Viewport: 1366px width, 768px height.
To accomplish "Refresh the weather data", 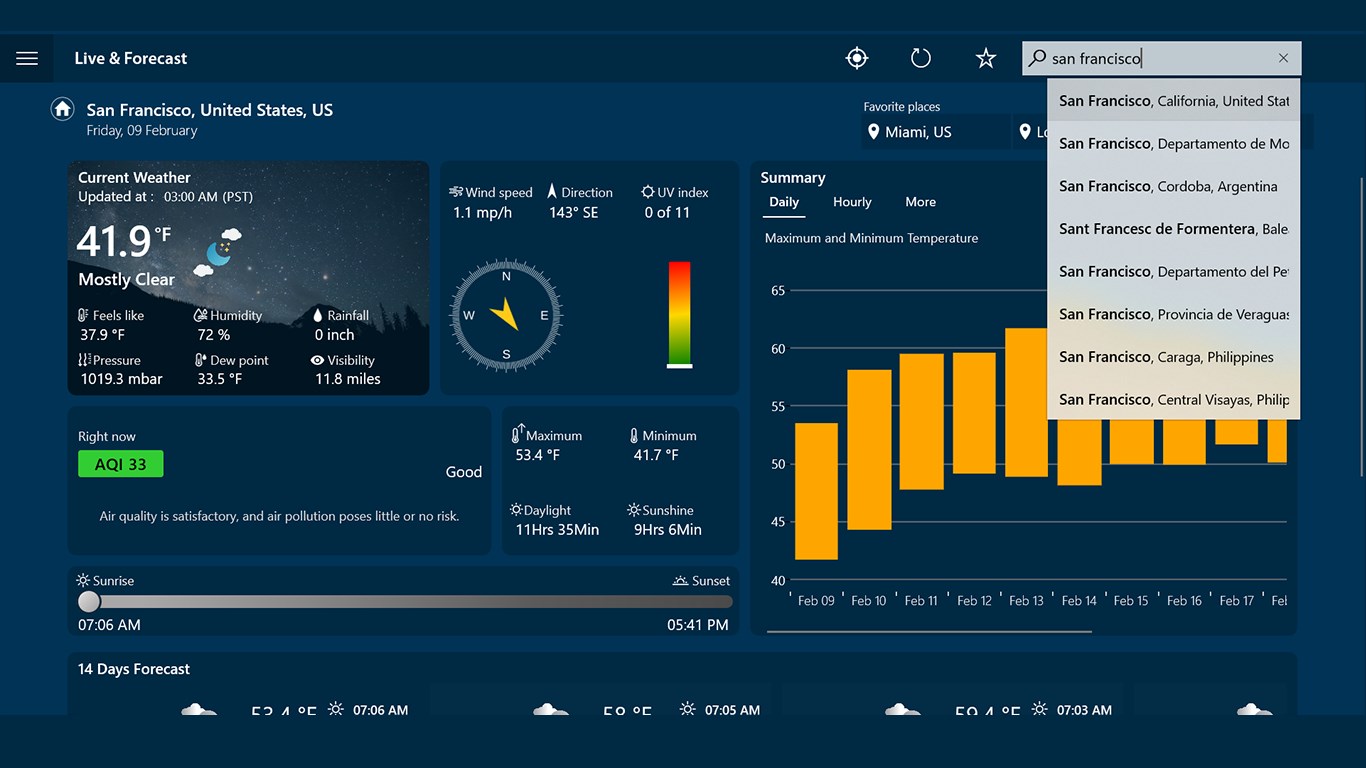I will (920, 57).
